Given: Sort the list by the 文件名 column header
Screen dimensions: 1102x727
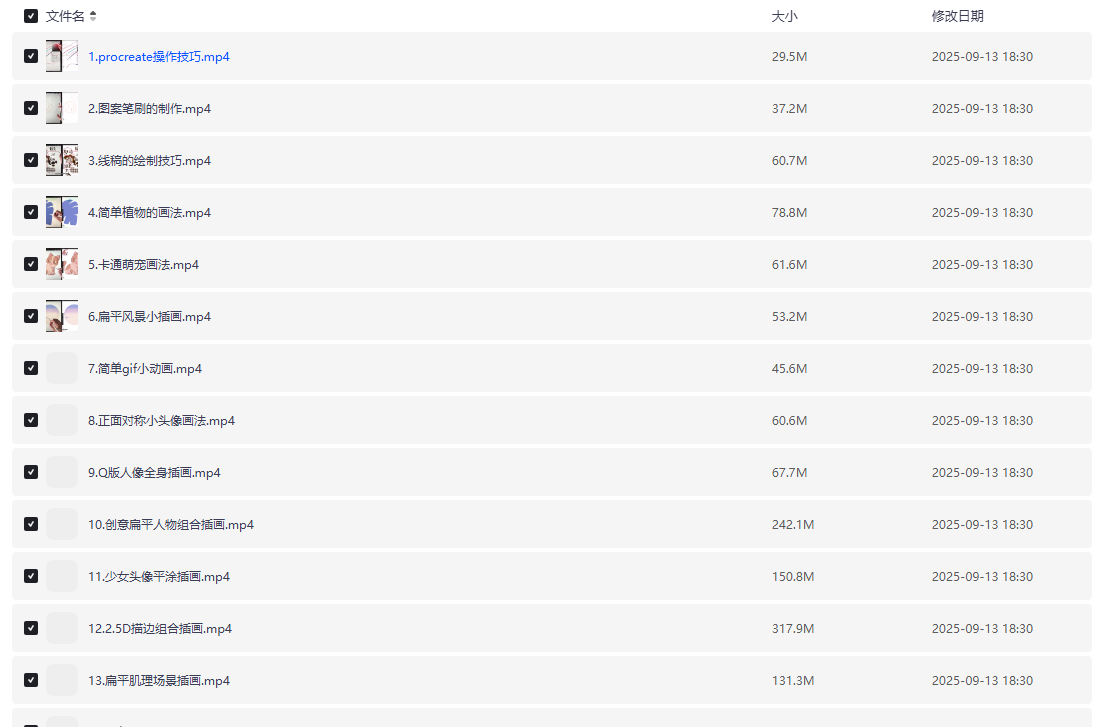Looking at the screenshot, I should (65, 16).
